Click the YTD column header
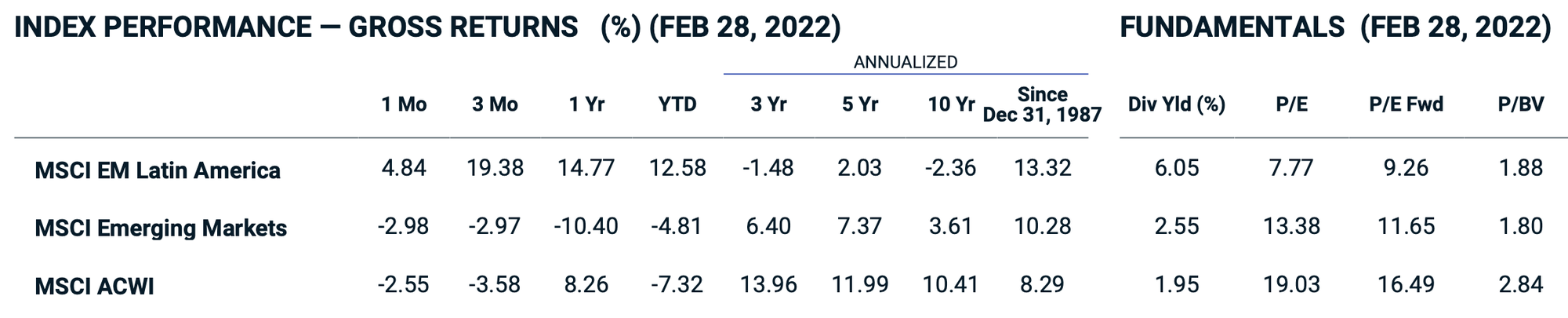The width and height of the screenshot is (1568, 318). (677, 104)
